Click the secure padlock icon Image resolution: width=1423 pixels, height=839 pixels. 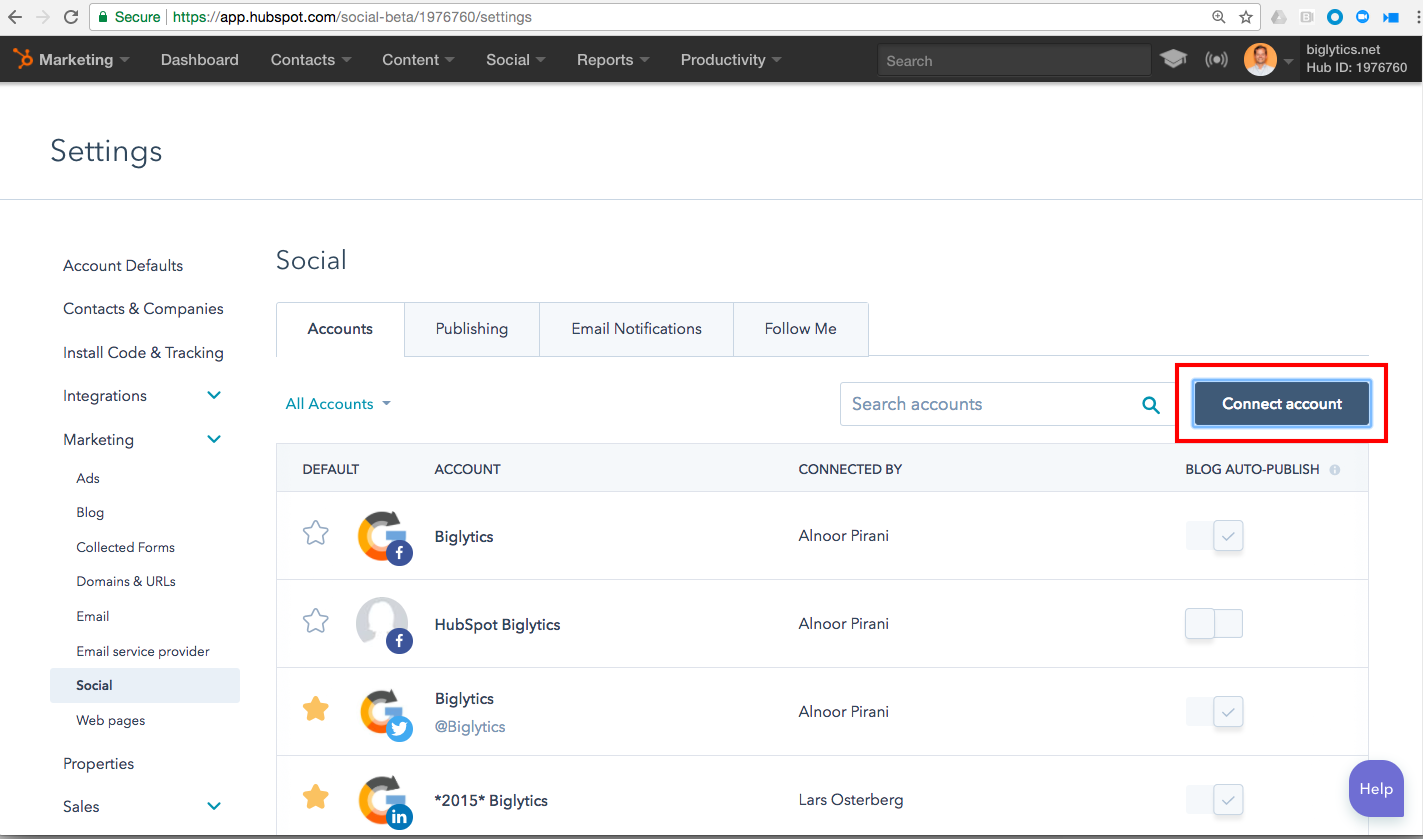point(102,17)
